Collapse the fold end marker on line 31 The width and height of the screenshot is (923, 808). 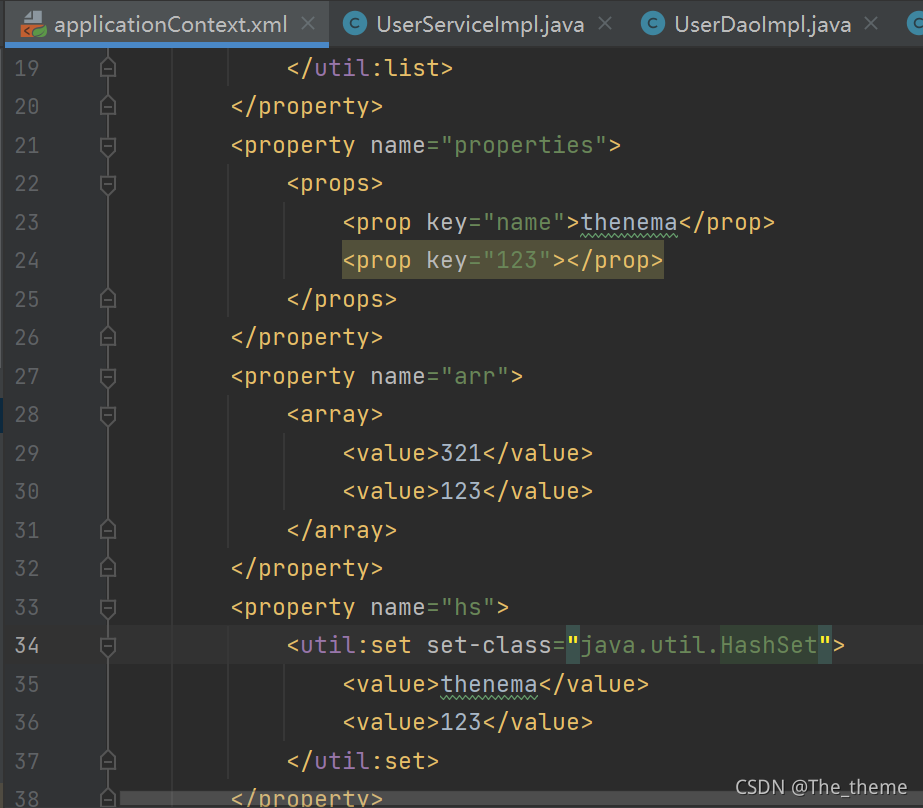coord(108,530)
